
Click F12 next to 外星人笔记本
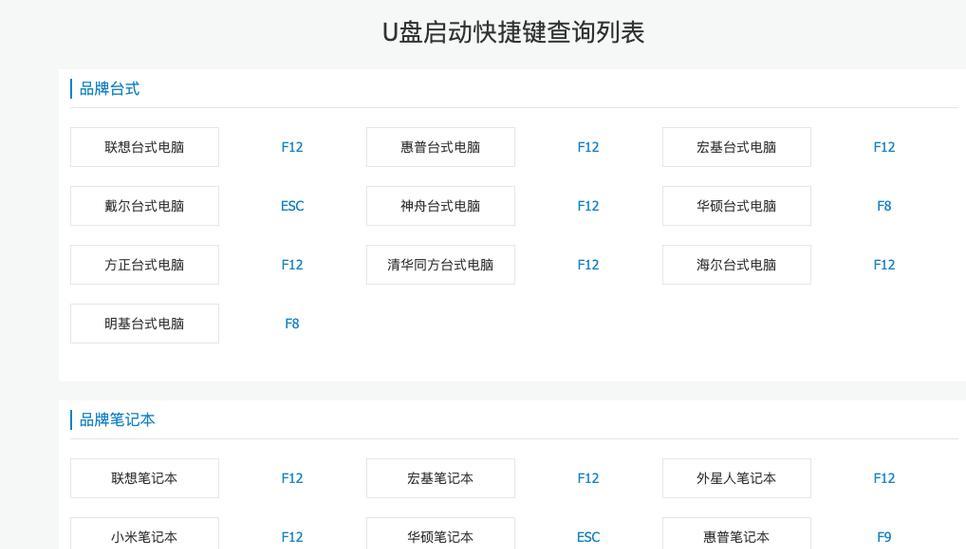click(884, 478)
